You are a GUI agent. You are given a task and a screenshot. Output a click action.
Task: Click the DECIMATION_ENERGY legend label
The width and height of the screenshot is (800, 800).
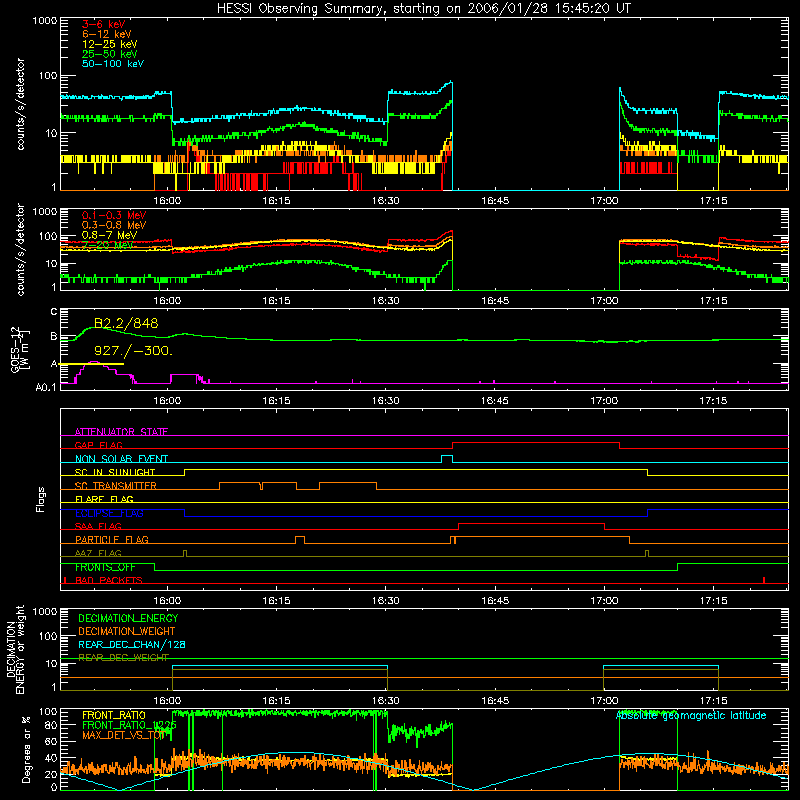point(128,618)
